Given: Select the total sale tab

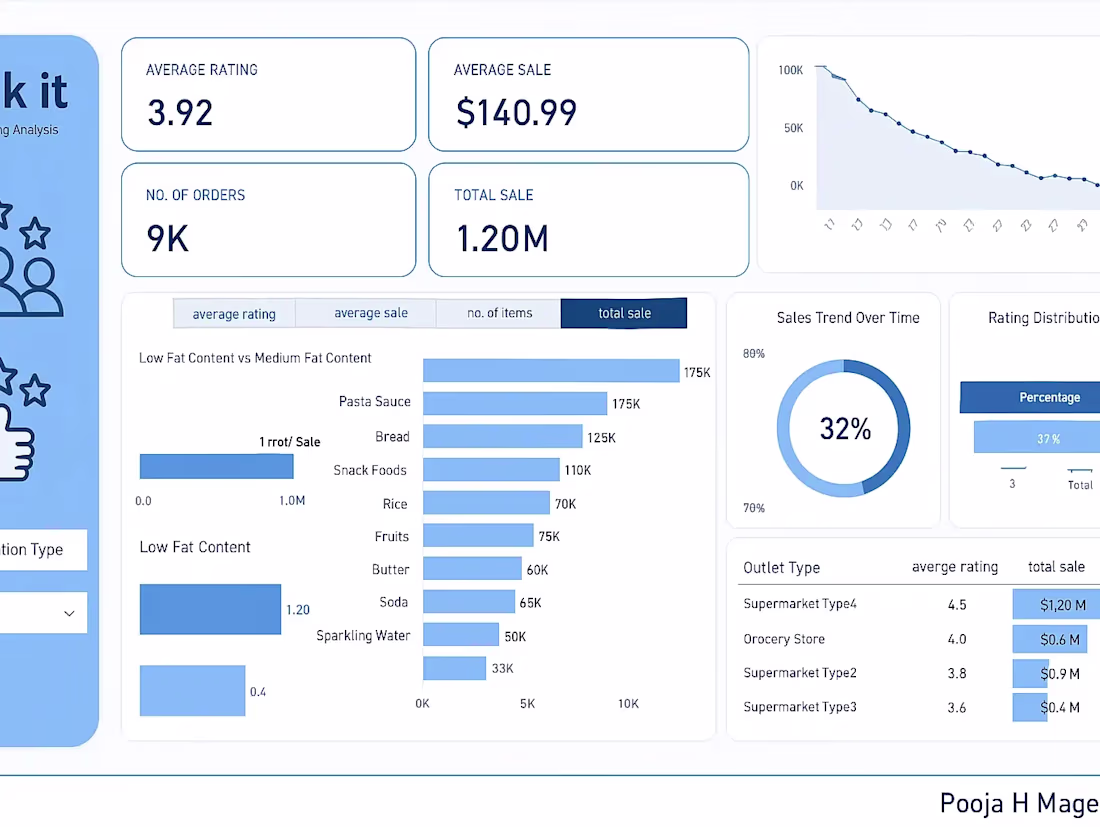Looking at the screenshot, I should pos(624,313).
